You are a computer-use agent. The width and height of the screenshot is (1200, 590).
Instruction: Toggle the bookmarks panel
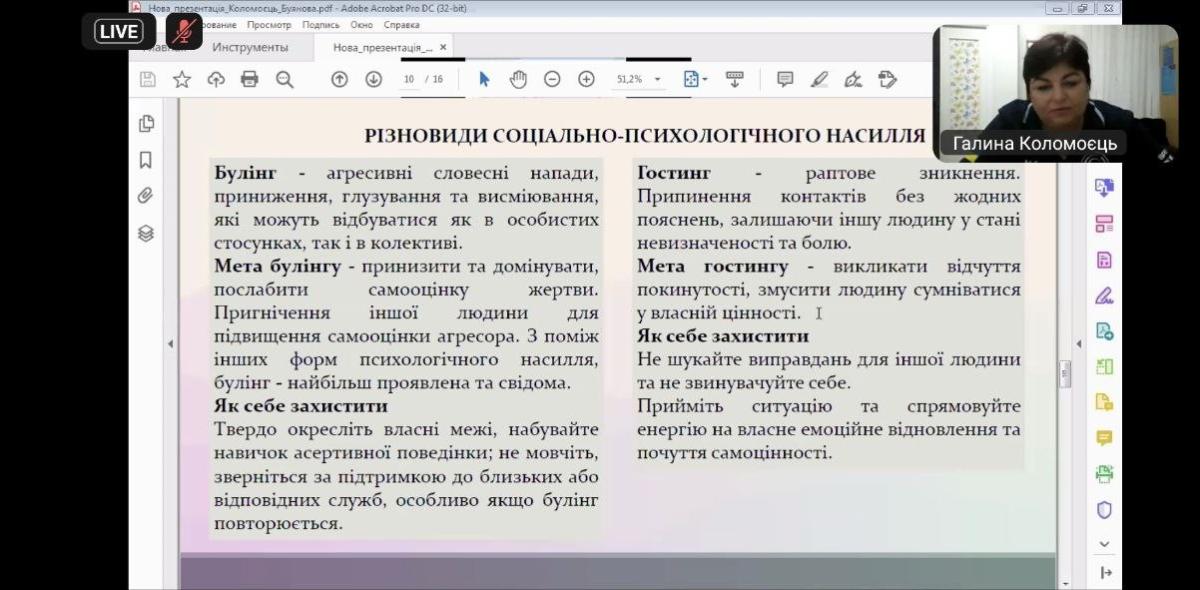(x=146, y=160)
